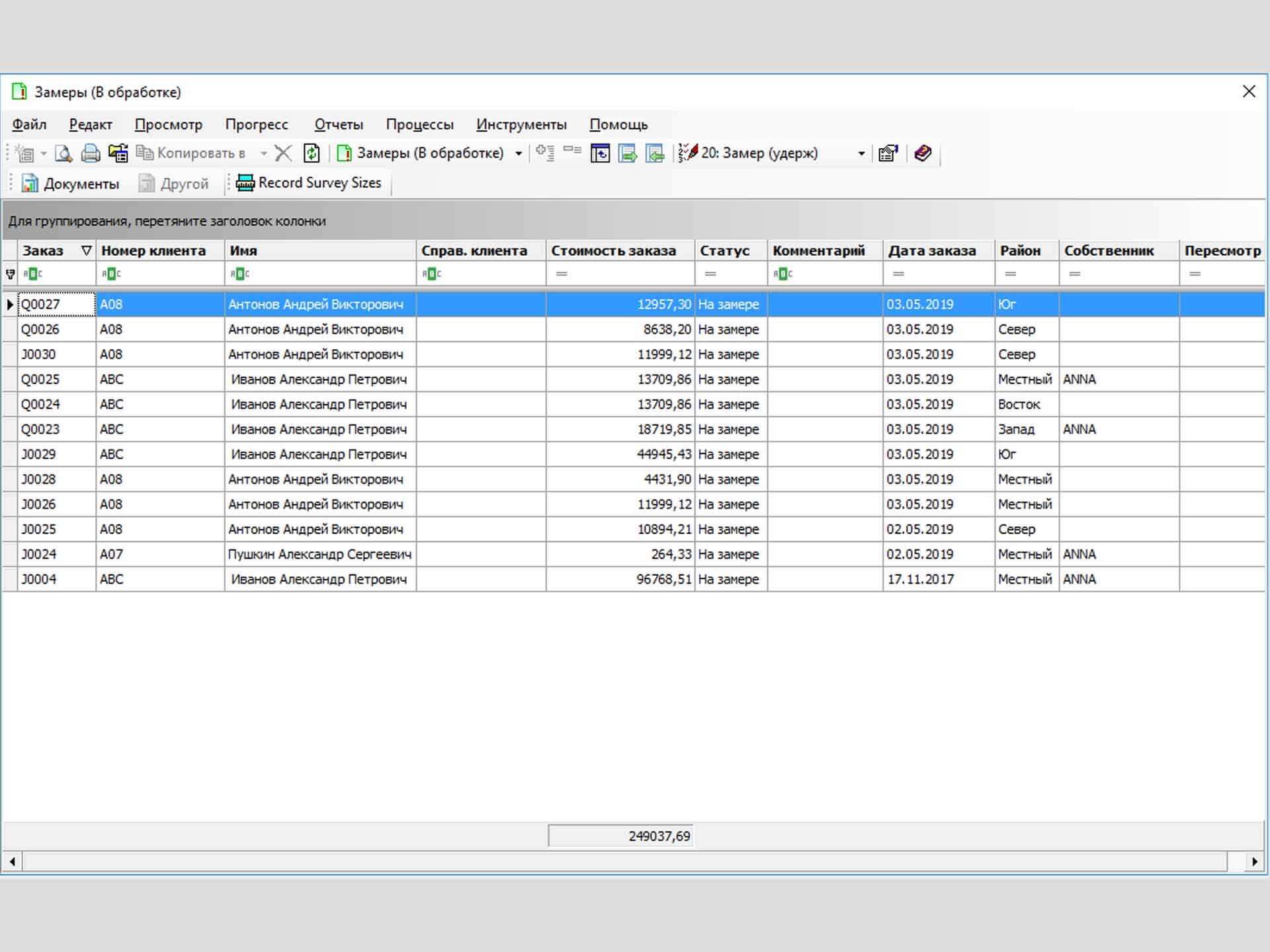Click the purple help book icon
This screenshot has width=1270, height=952.
coord(923,153)
